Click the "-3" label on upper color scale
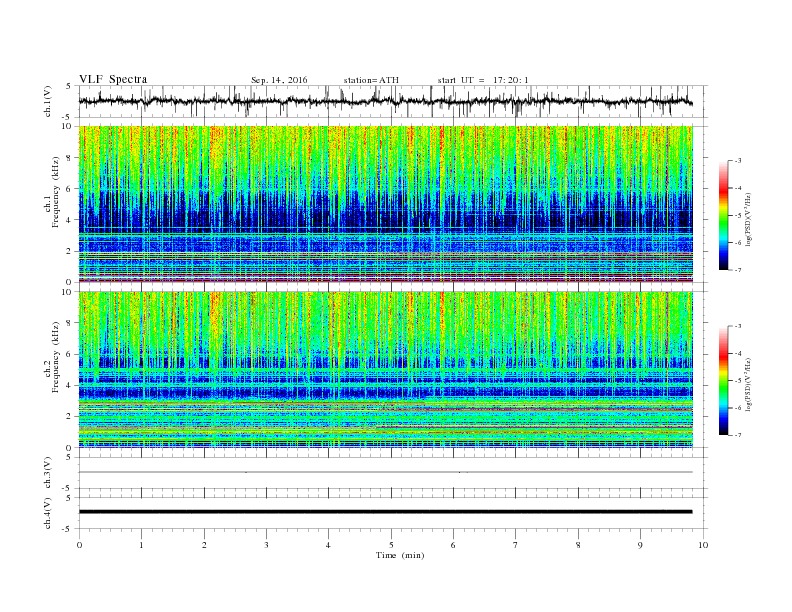The width and height of the screenshot is (792, 612). tap(738, 161)
